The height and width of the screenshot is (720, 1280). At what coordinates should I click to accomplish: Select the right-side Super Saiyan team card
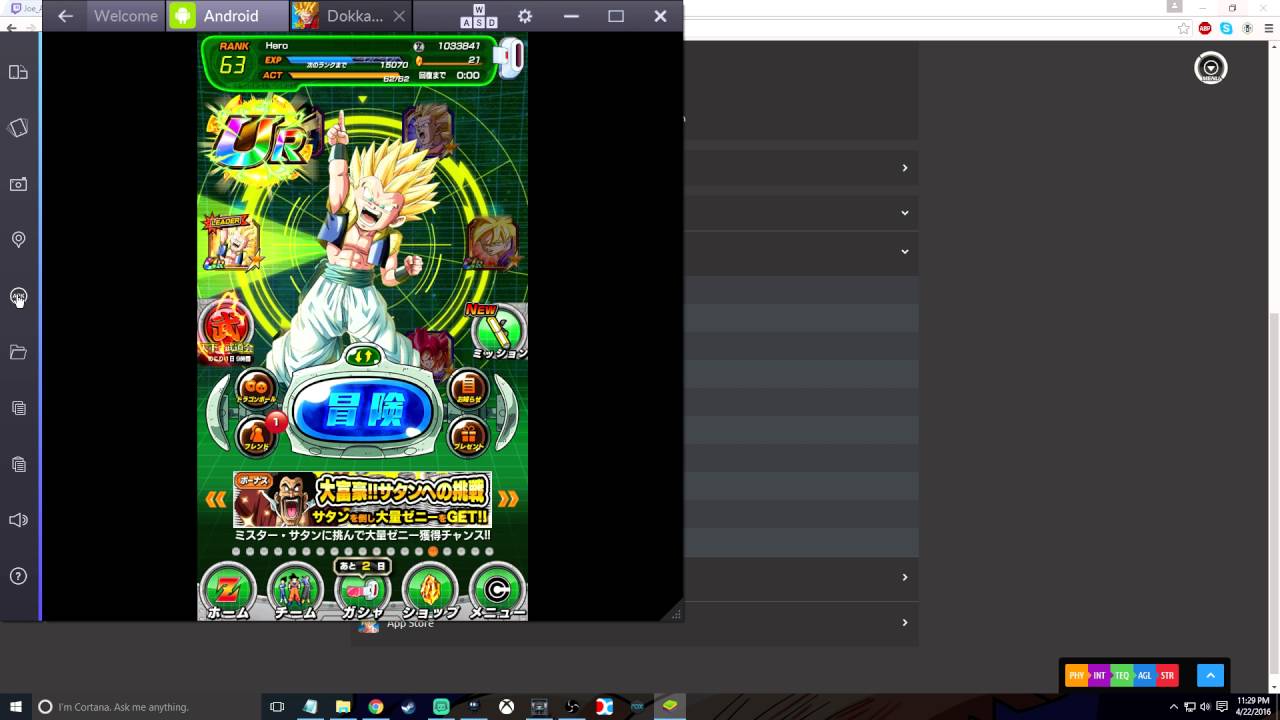point(493,243)
